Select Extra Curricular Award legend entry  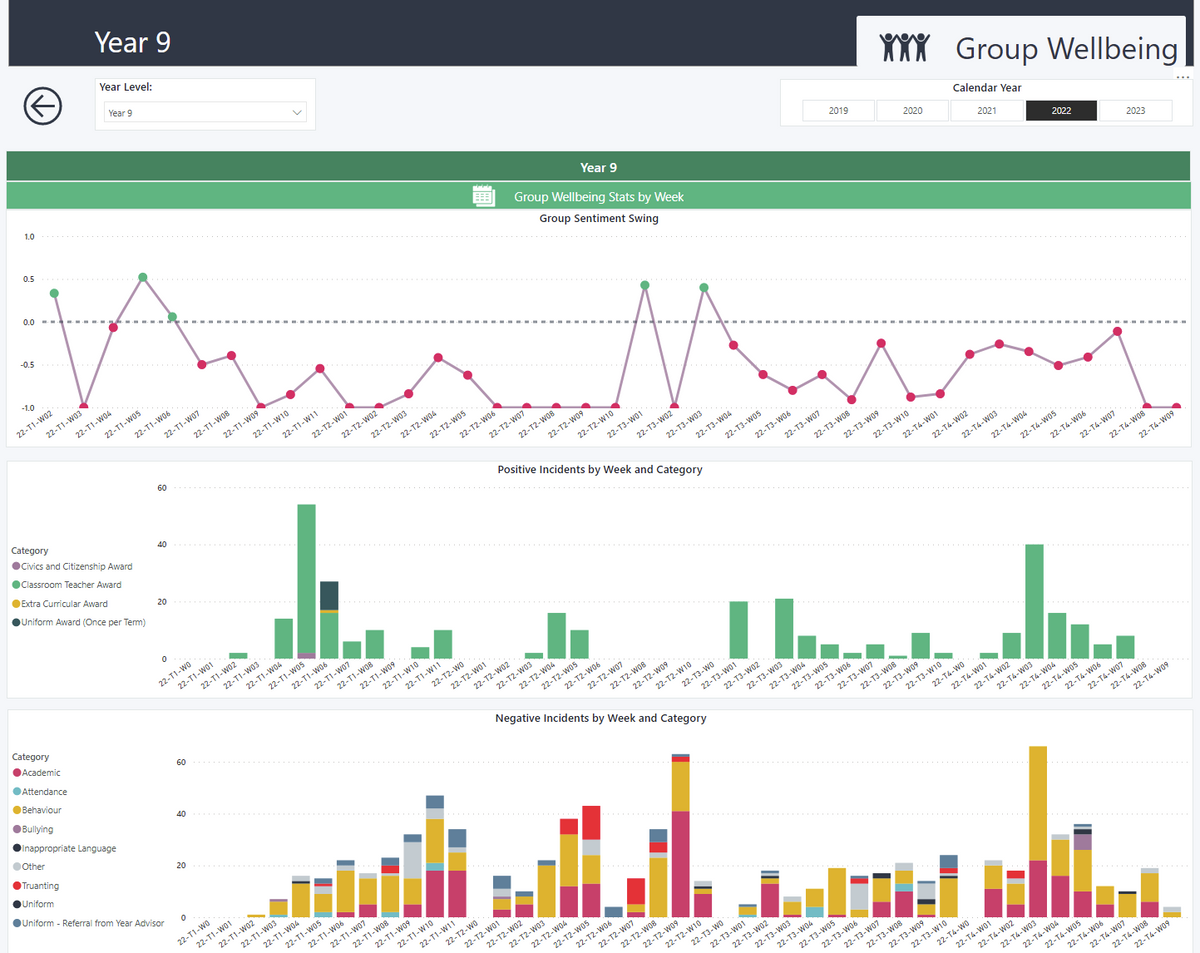coord(70,604)
